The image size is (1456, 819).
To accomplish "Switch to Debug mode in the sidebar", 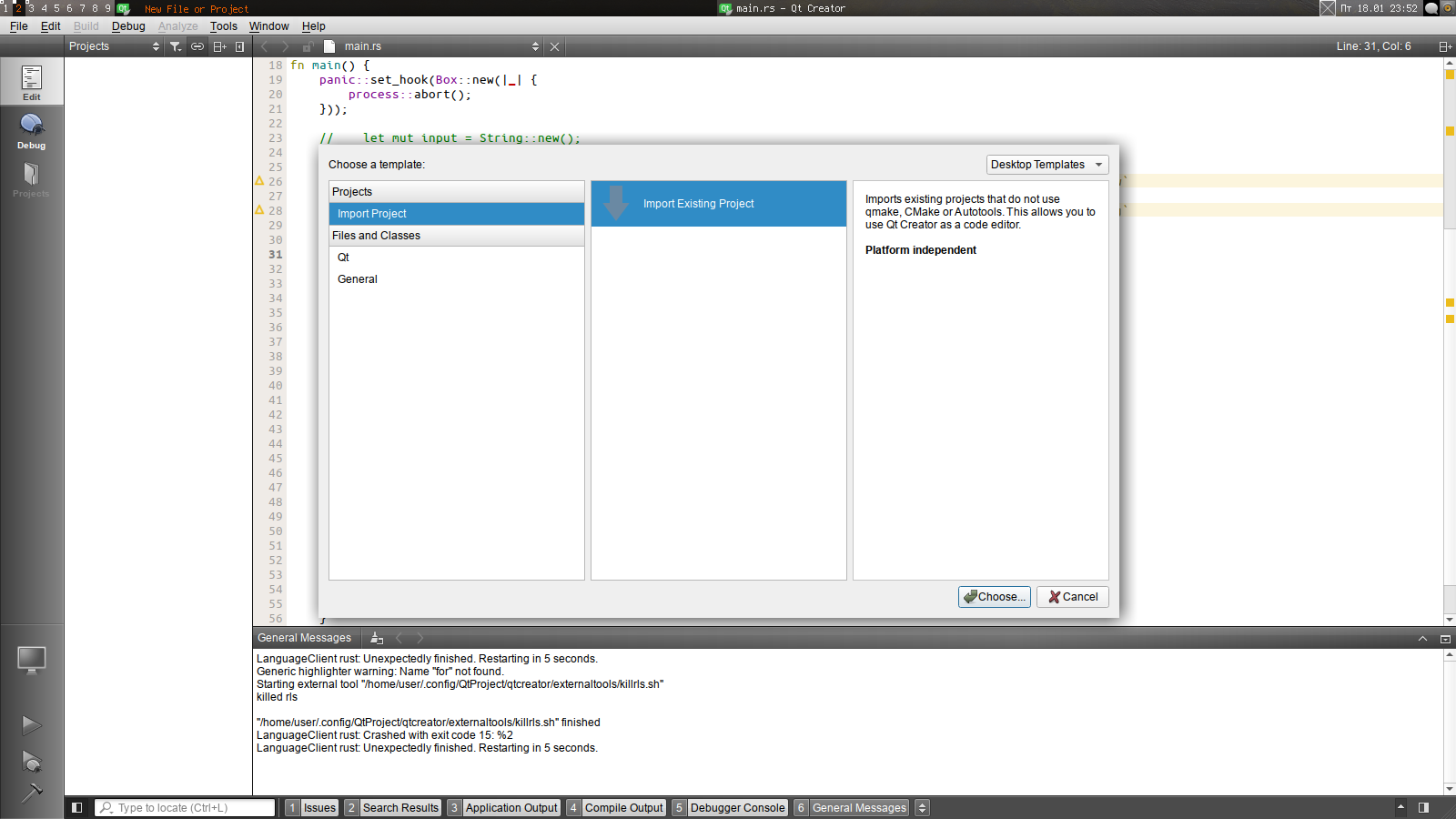I will [x=32, y=131].
